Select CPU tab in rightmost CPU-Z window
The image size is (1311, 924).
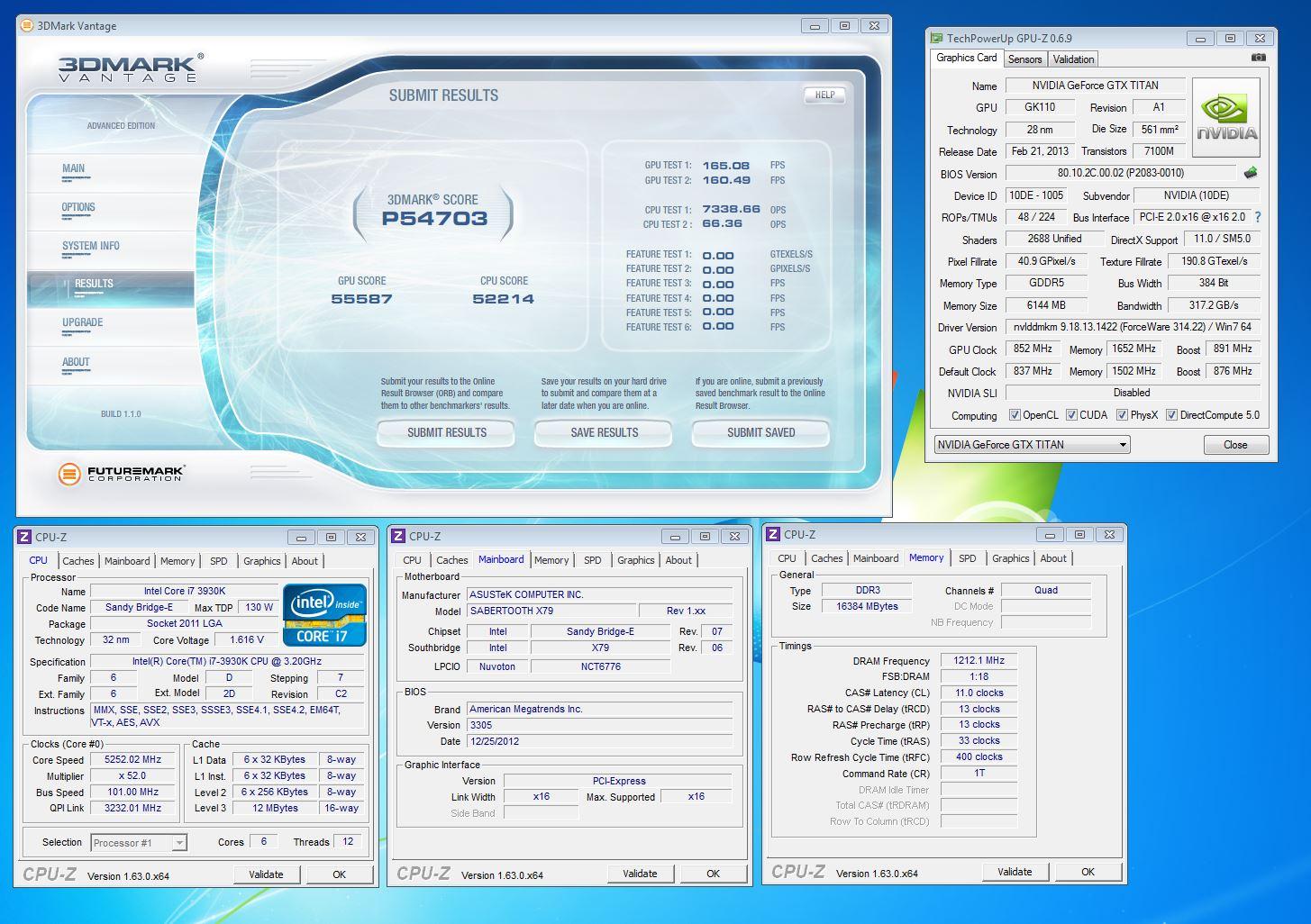(787, 558)
